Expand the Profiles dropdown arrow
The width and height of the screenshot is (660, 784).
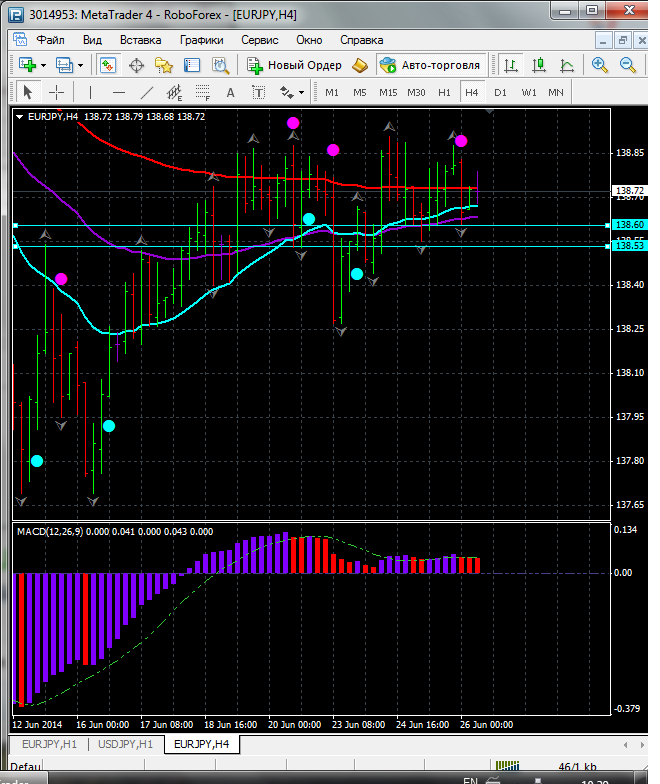pos(80,66)
